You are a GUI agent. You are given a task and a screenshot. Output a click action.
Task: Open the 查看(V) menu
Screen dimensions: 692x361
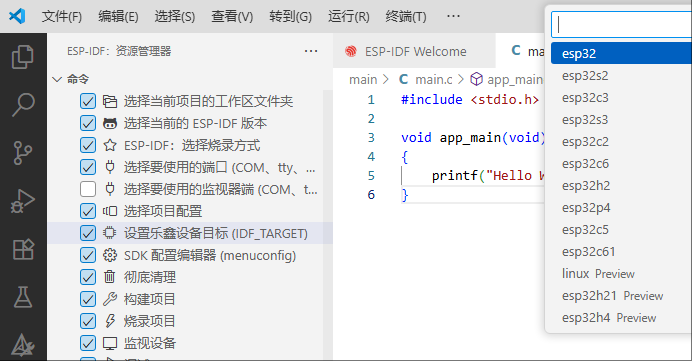232,17
